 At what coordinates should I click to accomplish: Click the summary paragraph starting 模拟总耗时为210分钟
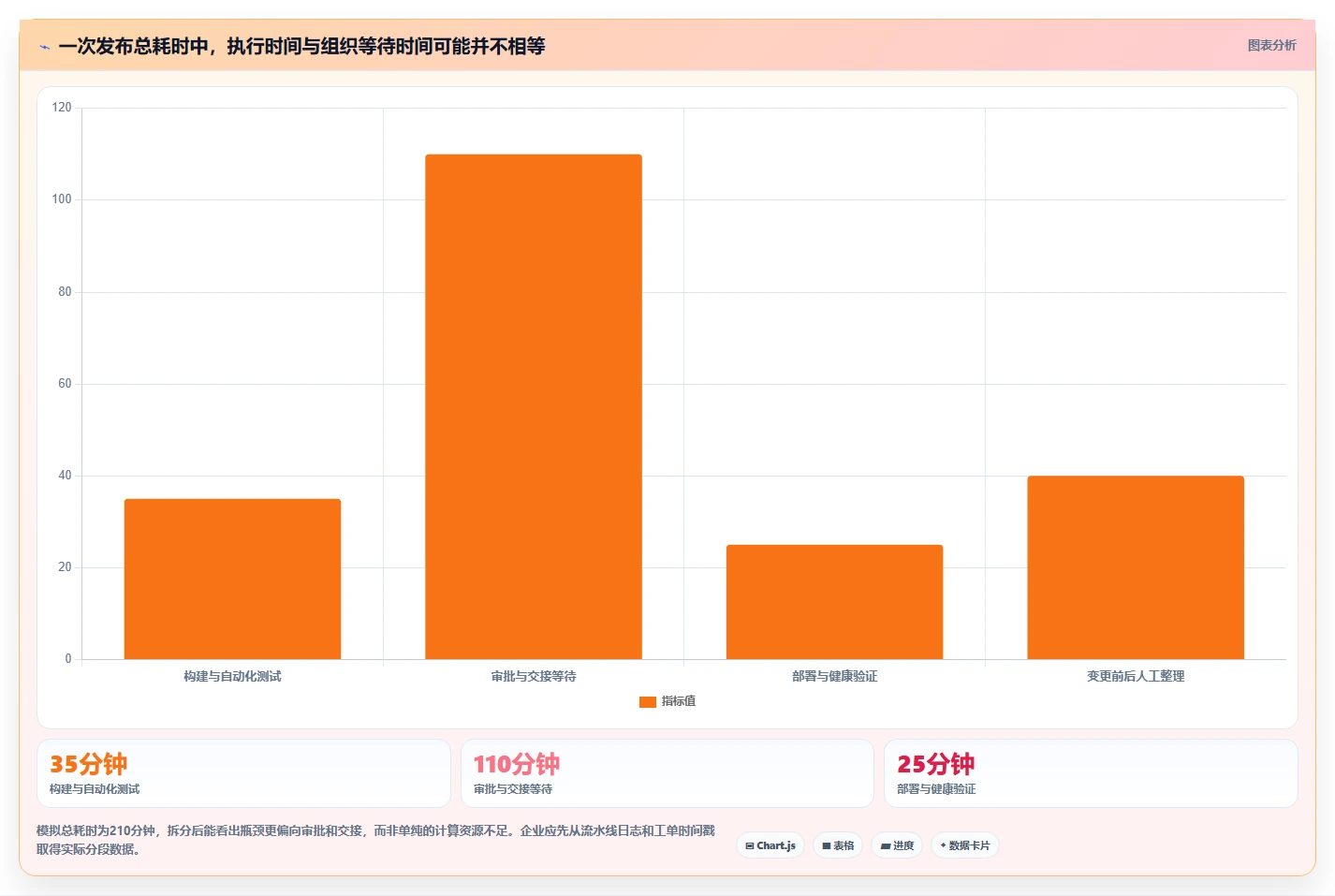click(x=375, y=840)
